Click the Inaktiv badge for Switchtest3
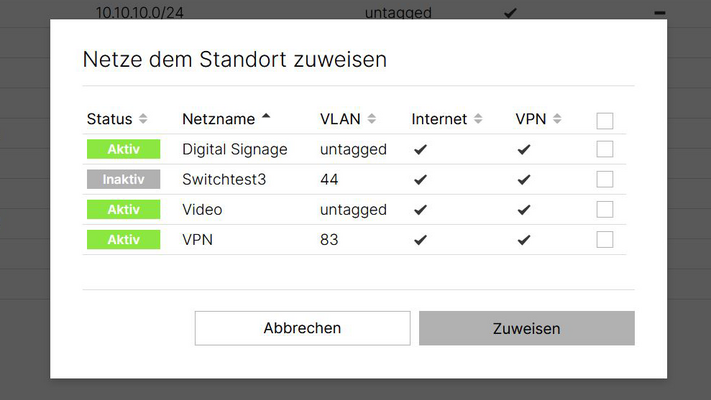The image size is (711, 400). [x=123, y=180]
